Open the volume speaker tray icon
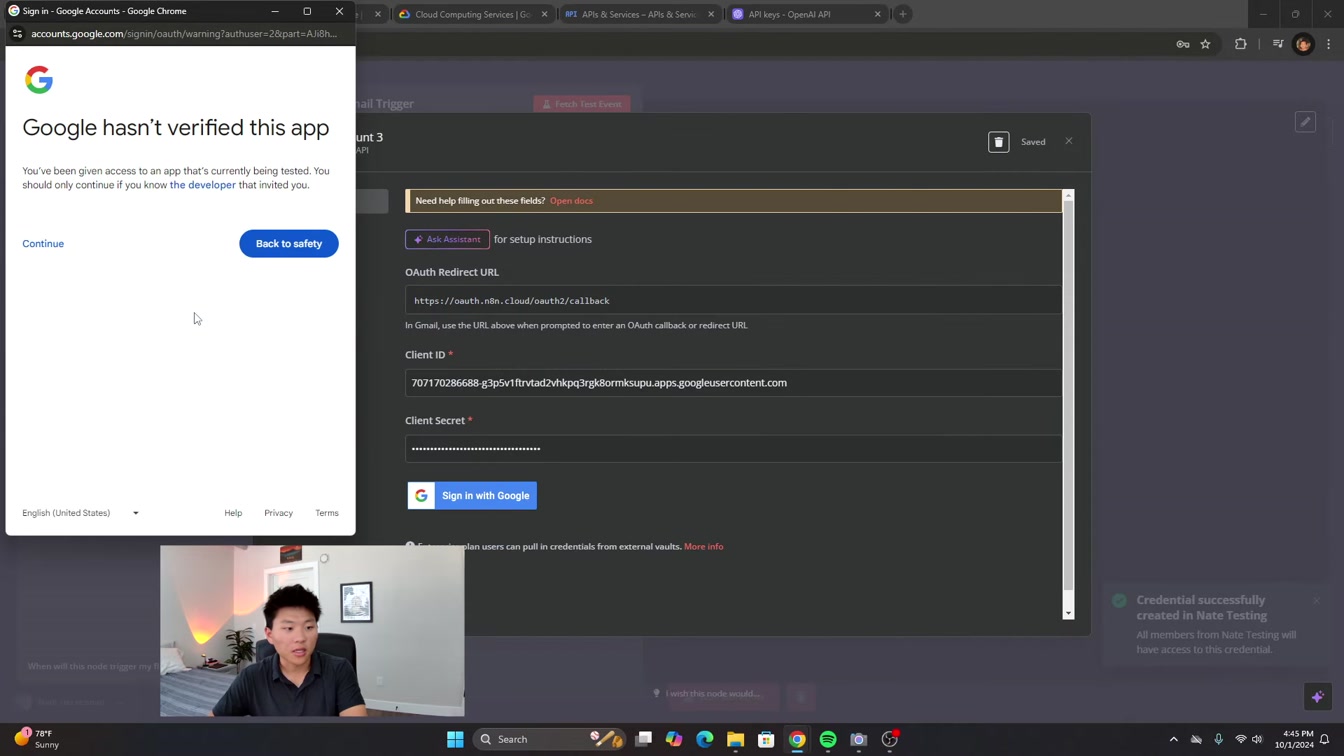The height and width of the screenshot is (756, 1344). point(1257,740)
